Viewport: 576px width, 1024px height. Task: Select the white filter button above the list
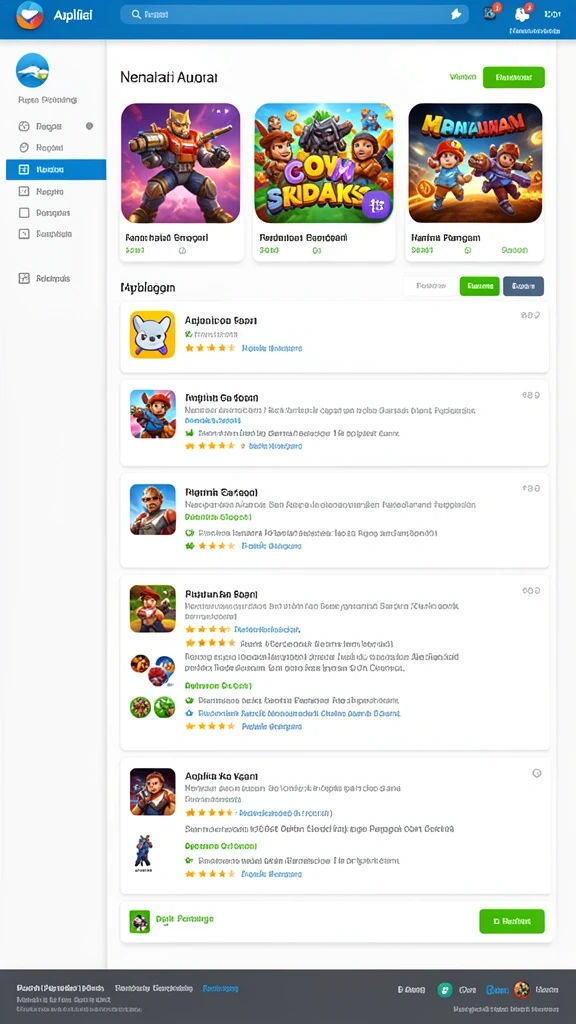coord(430,286)
